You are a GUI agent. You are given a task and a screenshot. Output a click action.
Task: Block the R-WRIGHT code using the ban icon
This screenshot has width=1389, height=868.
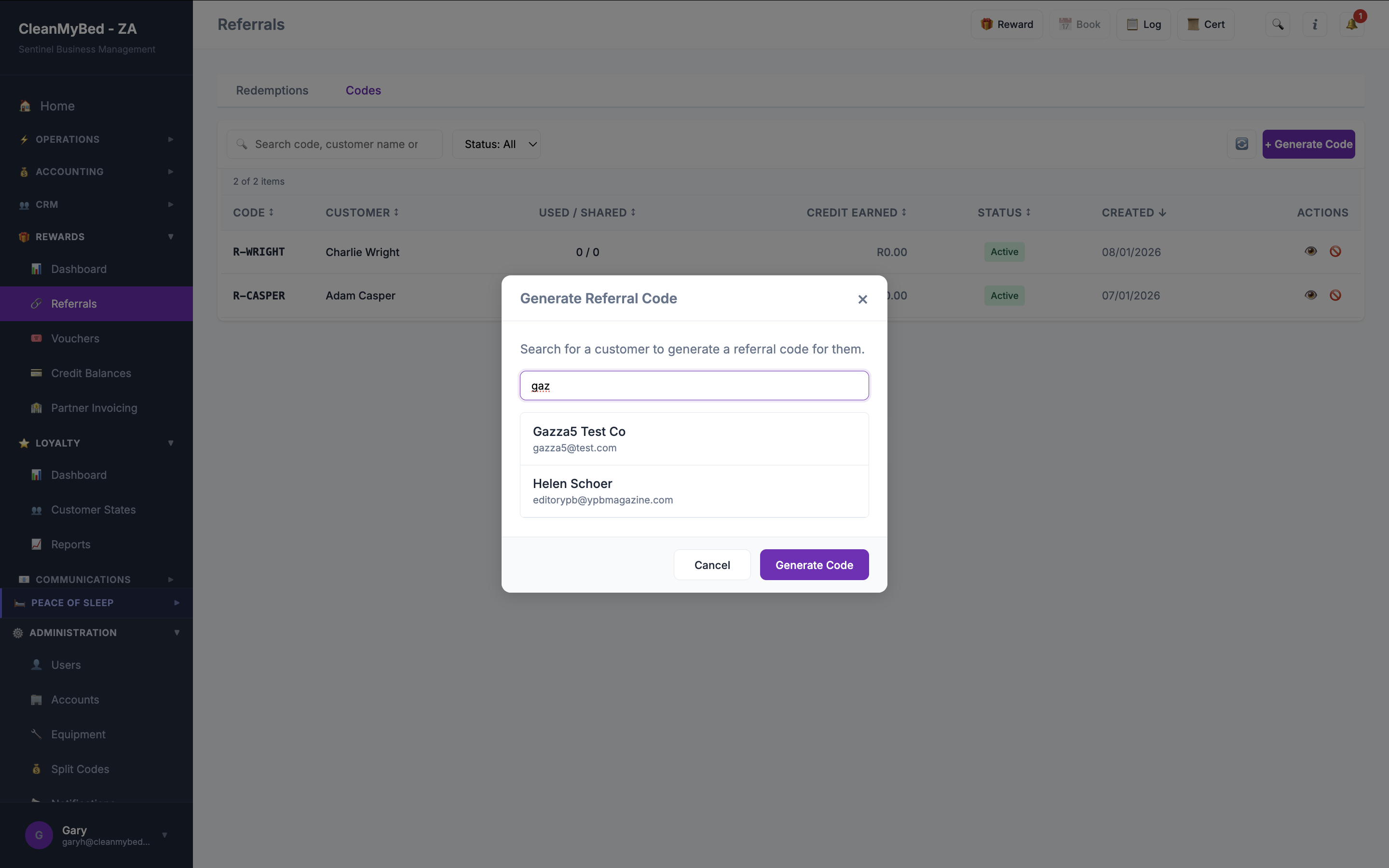(x=1335, y=251)
